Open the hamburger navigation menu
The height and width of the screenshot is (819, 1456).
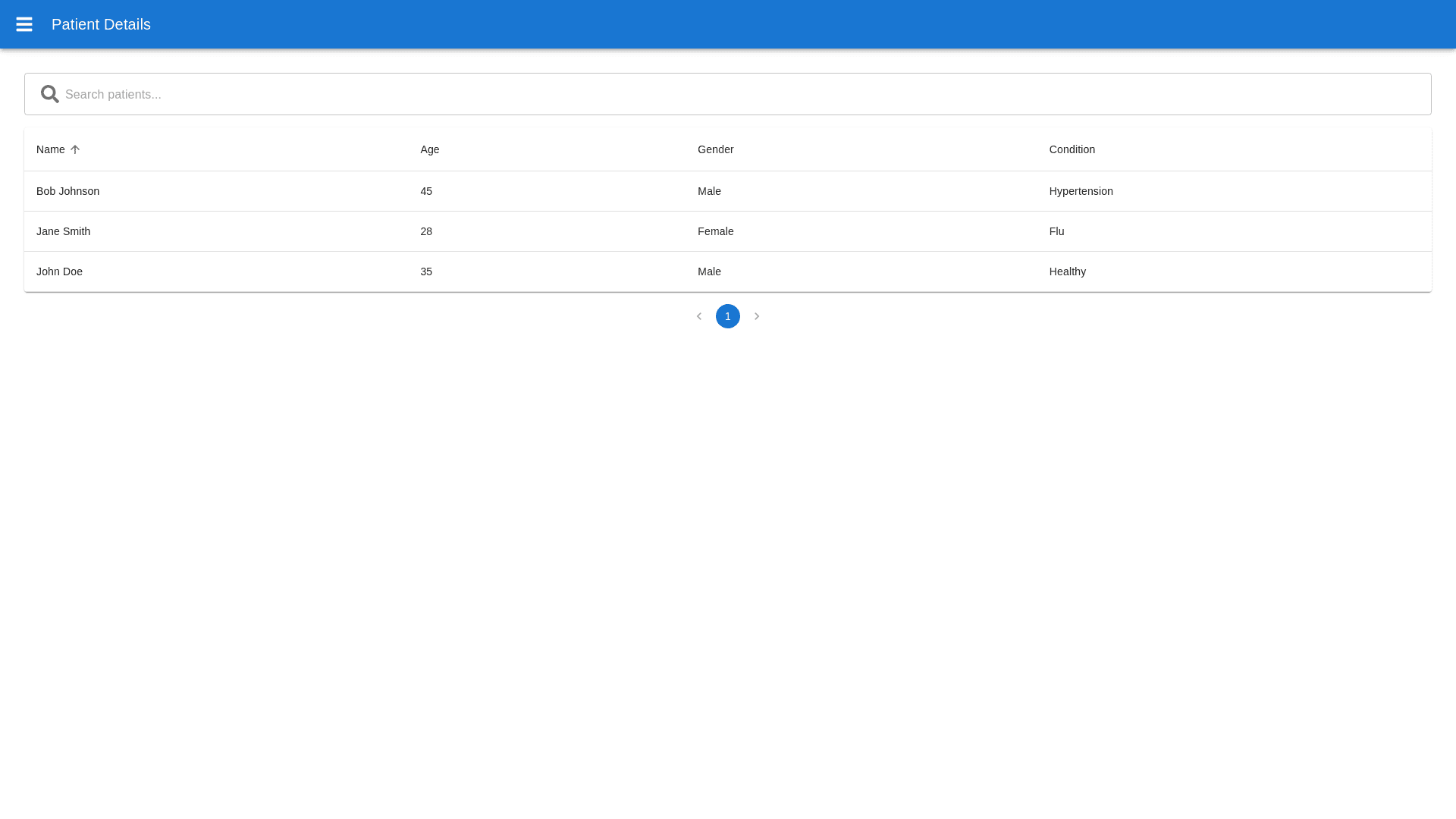[24, 24]
